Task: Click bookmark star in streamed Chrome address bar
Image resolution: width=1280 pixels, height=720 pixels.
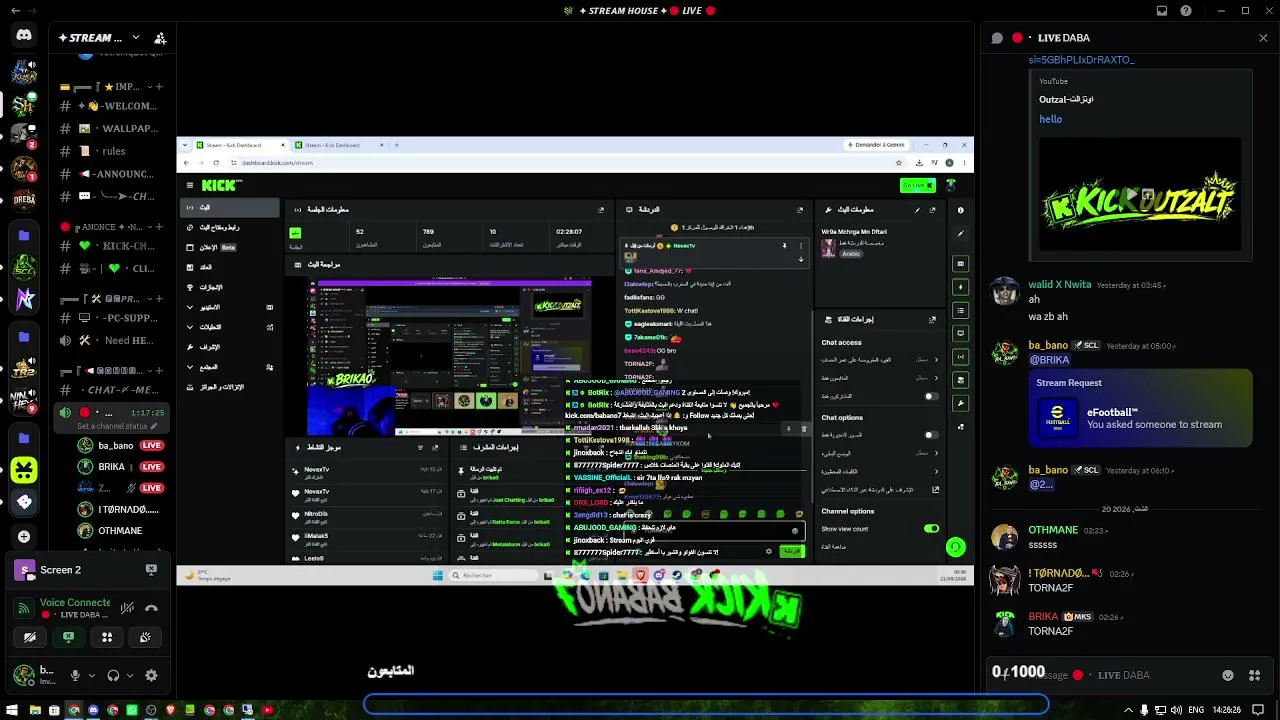Action: [899, 163]
